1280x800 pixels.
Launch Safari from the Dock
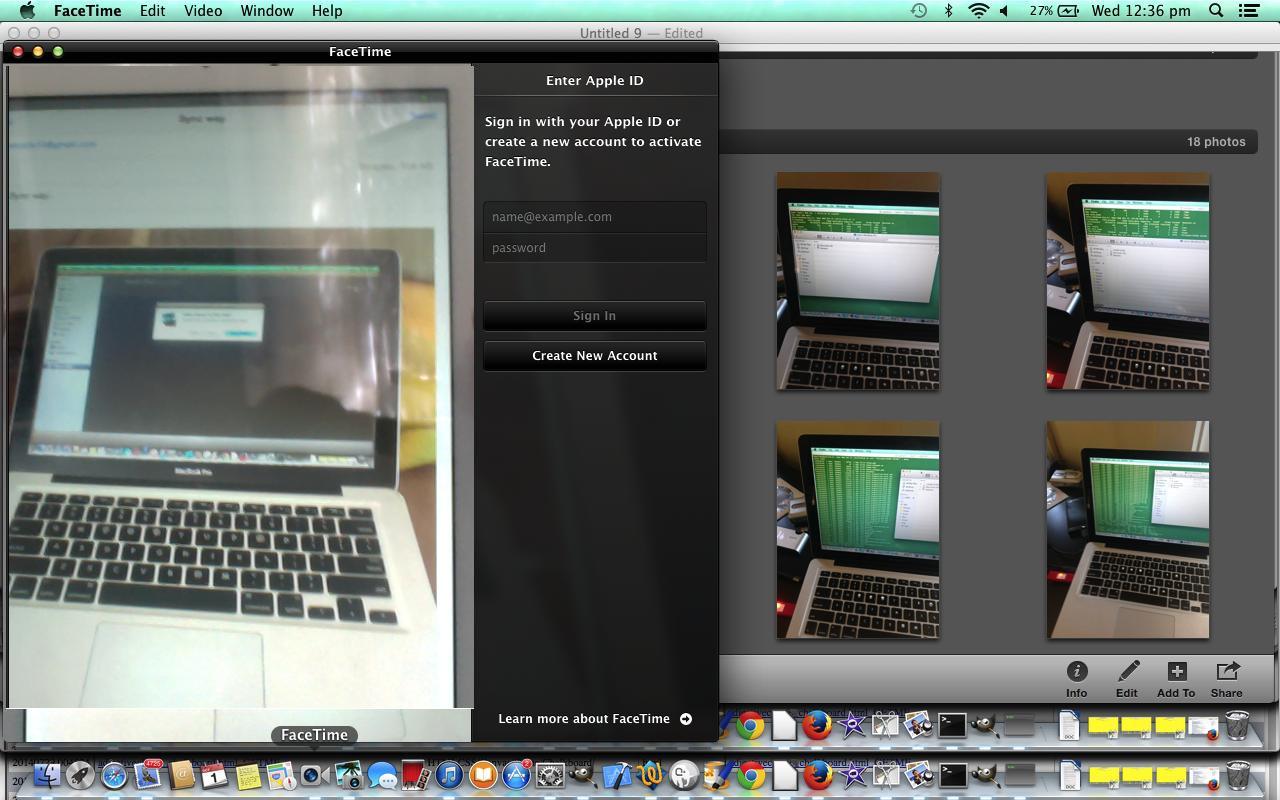114,776
